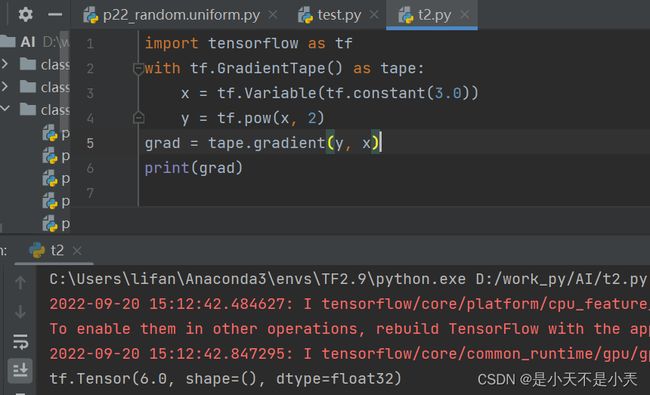Click line number 5 in gutter

(x=90, y=143)
